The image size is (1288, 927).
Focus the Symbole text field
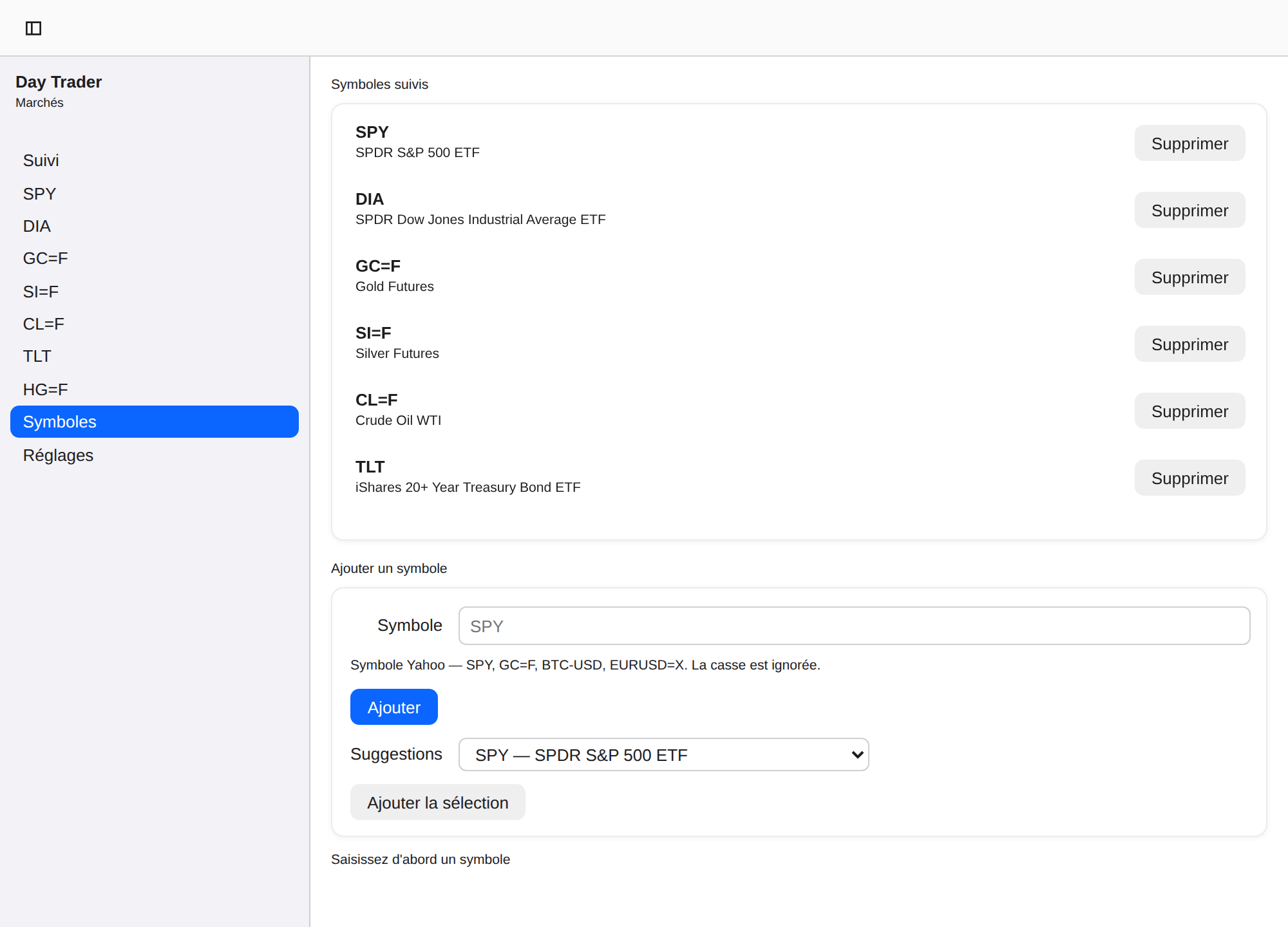(854, 626)
